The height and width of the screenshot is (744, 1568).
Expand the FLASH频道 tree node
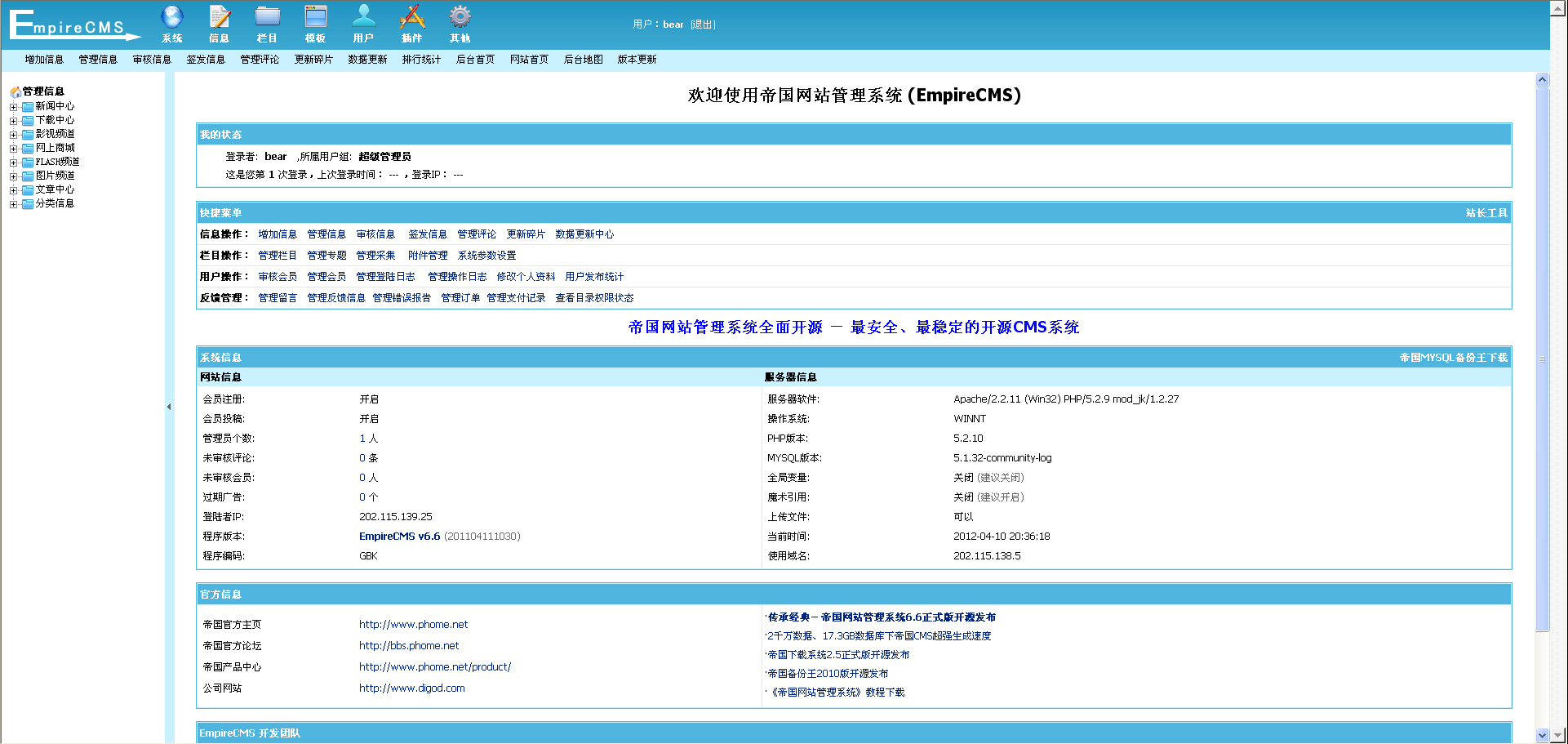[13, 163]
